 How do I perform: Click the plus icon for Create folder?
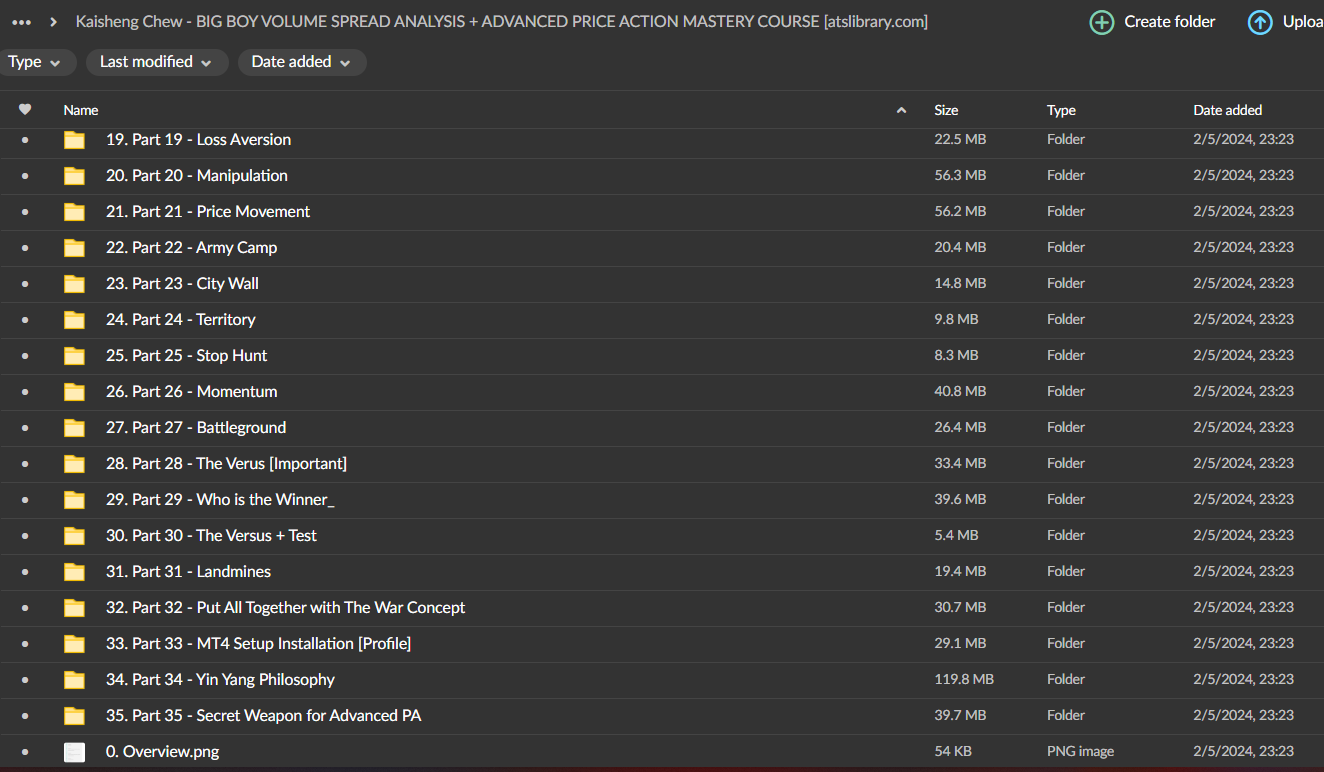[1101, 22]
